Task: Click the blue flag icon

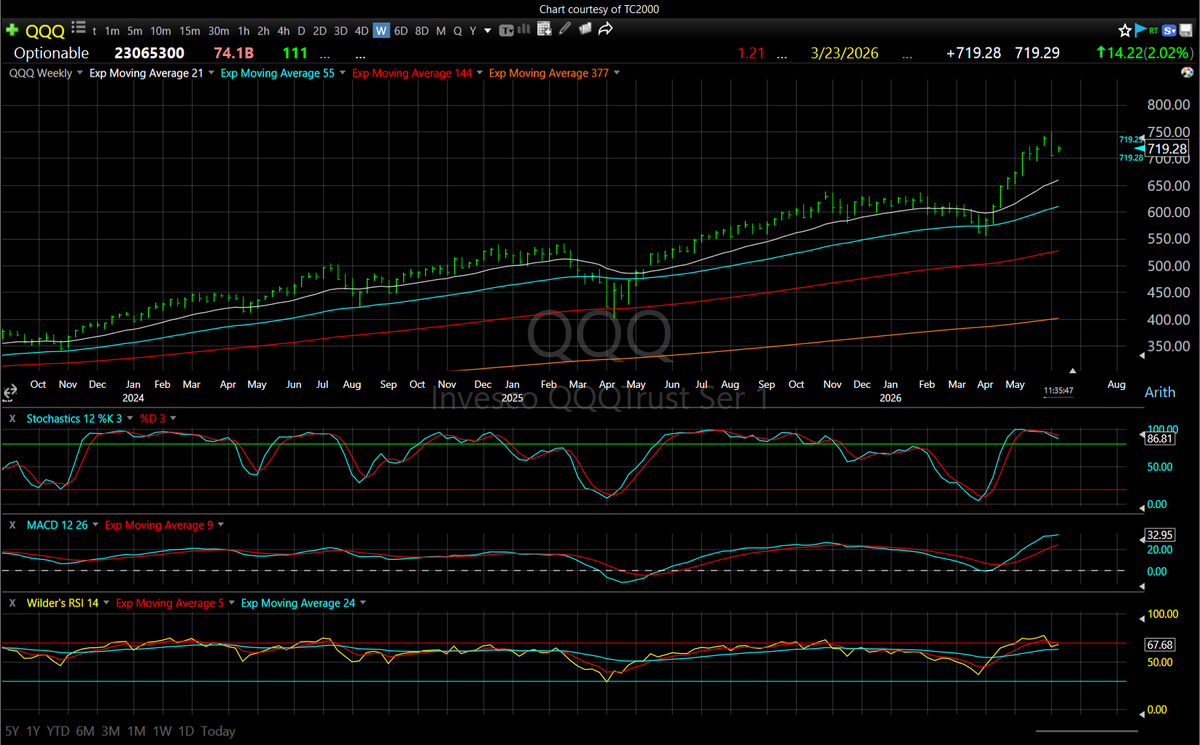Action: click(1140, 31)
